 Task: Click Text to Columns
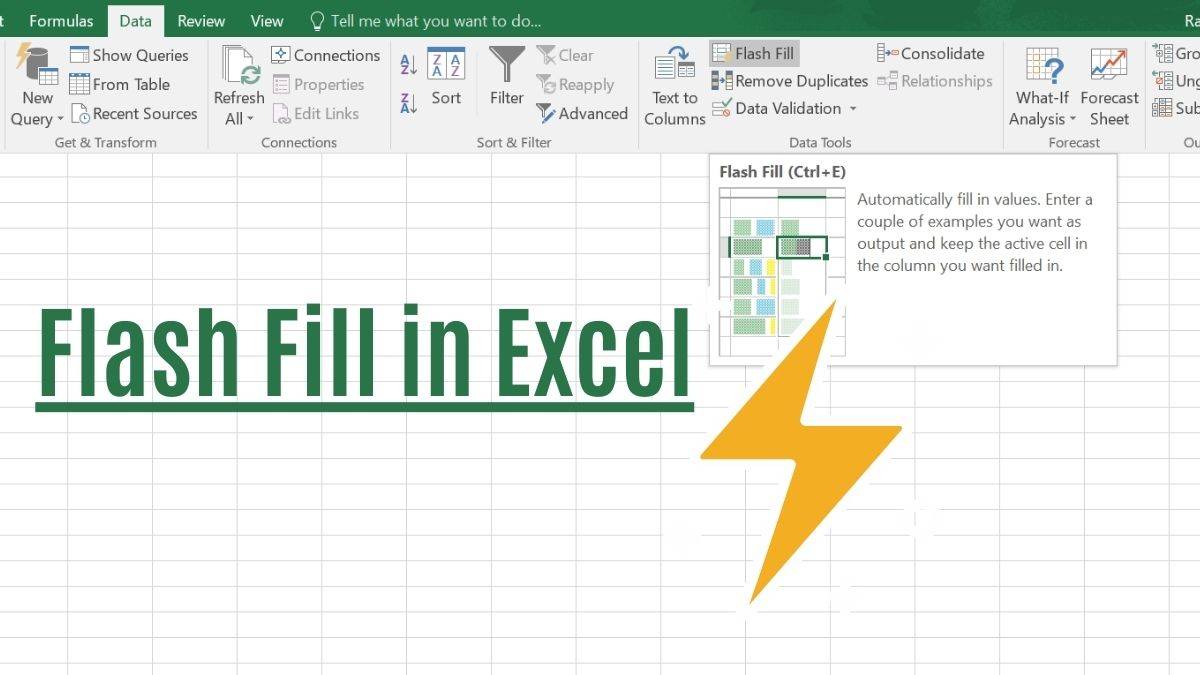tap(674, 86)
